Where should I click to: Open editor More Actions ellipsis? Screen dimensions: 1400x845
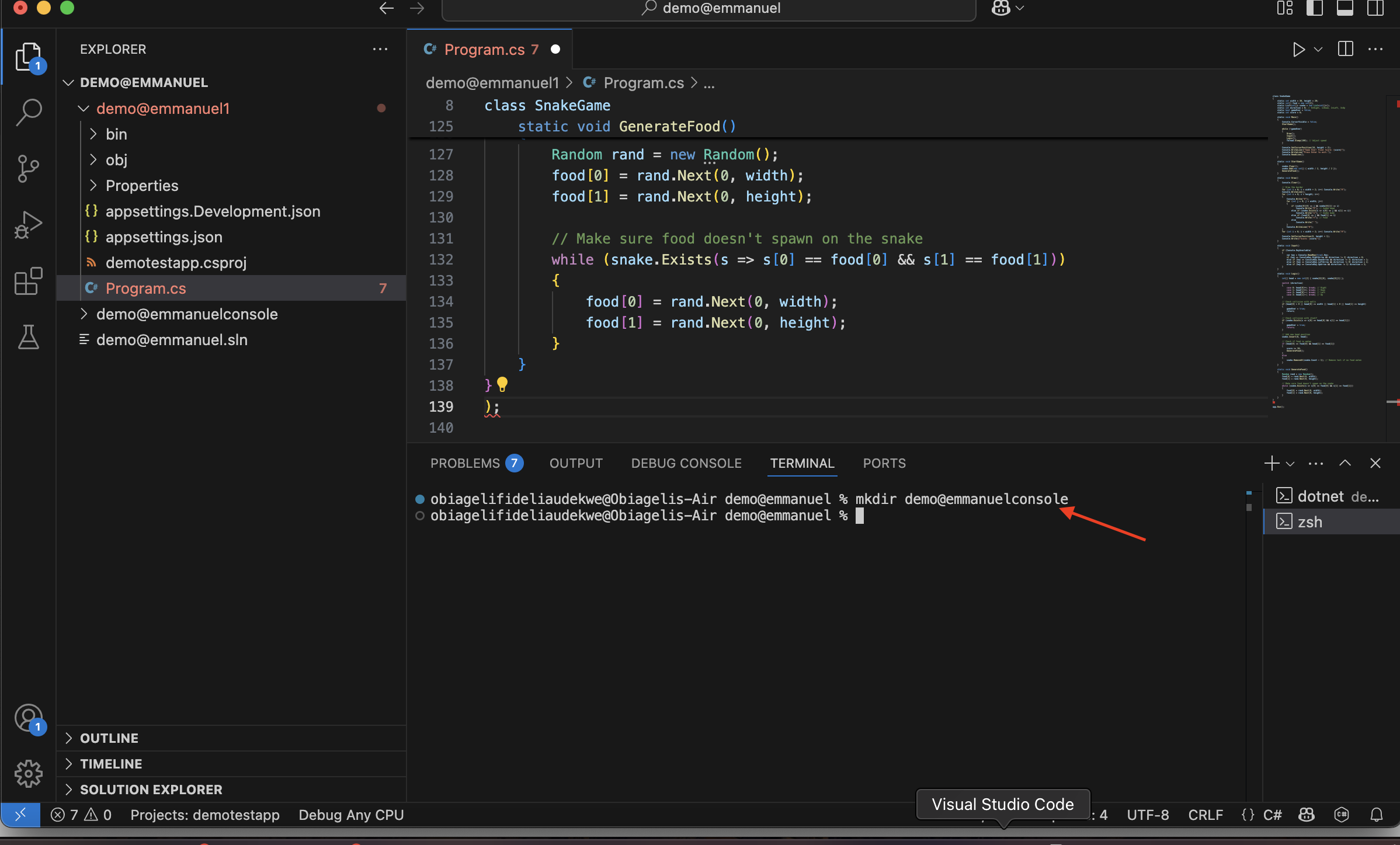(1375, 49)
